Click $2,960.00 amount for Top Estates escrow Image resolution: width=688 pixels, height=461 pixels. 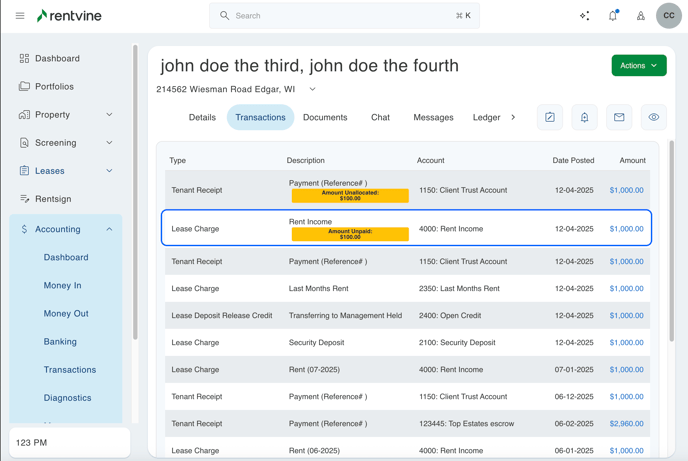(x=626, y=424)
